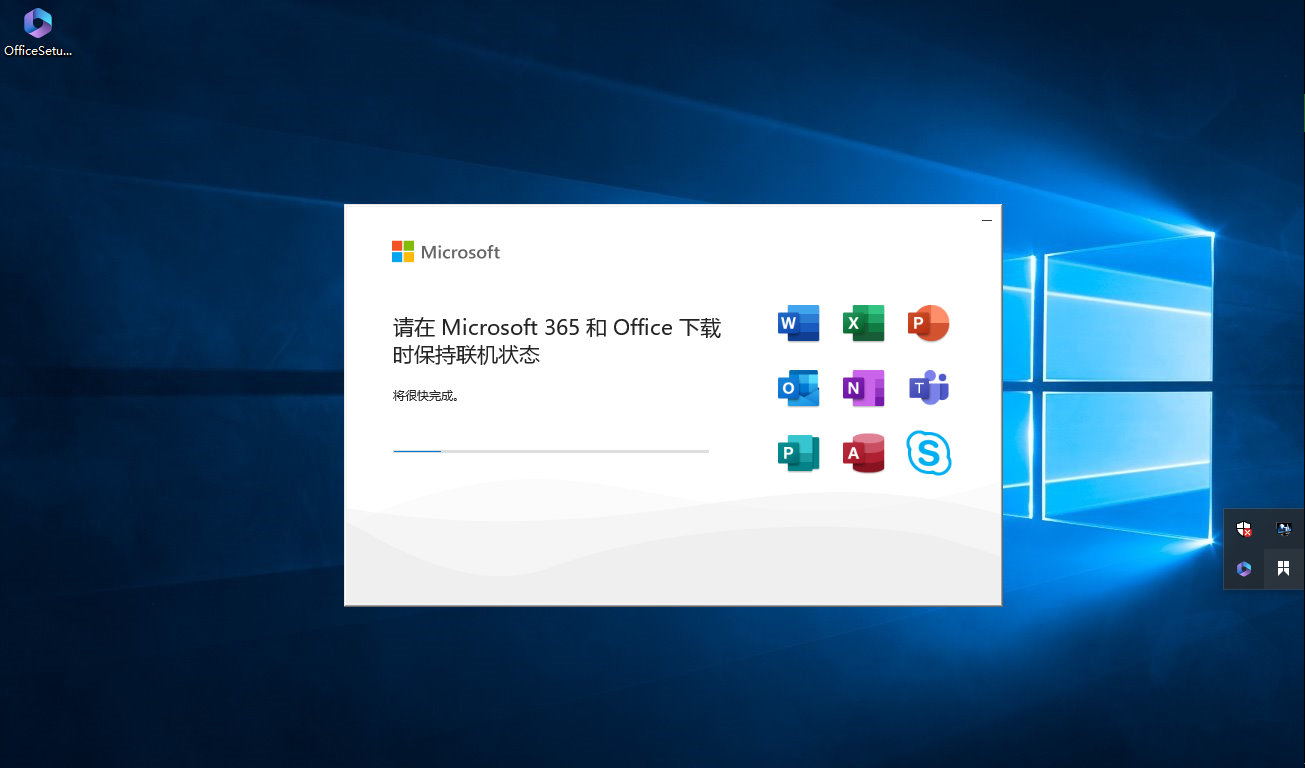Click the Outlook icon

pyautogui.click(x=798, y=388)
